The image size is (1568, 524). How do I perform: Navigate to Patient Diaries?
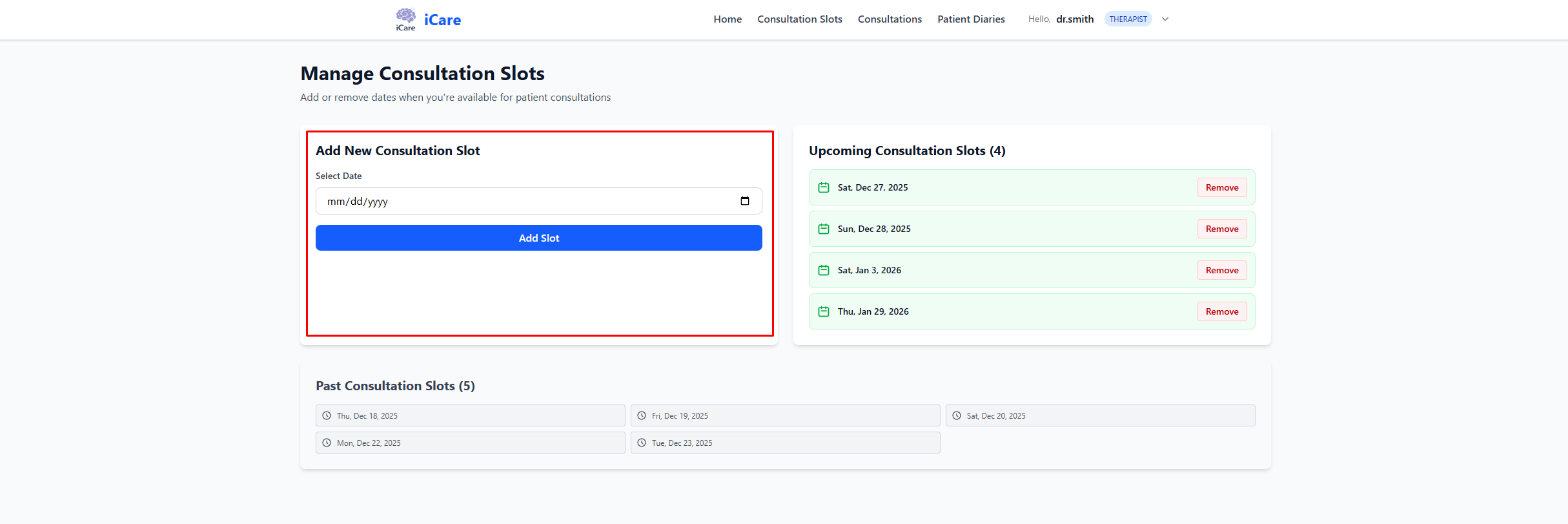point(971,19)
